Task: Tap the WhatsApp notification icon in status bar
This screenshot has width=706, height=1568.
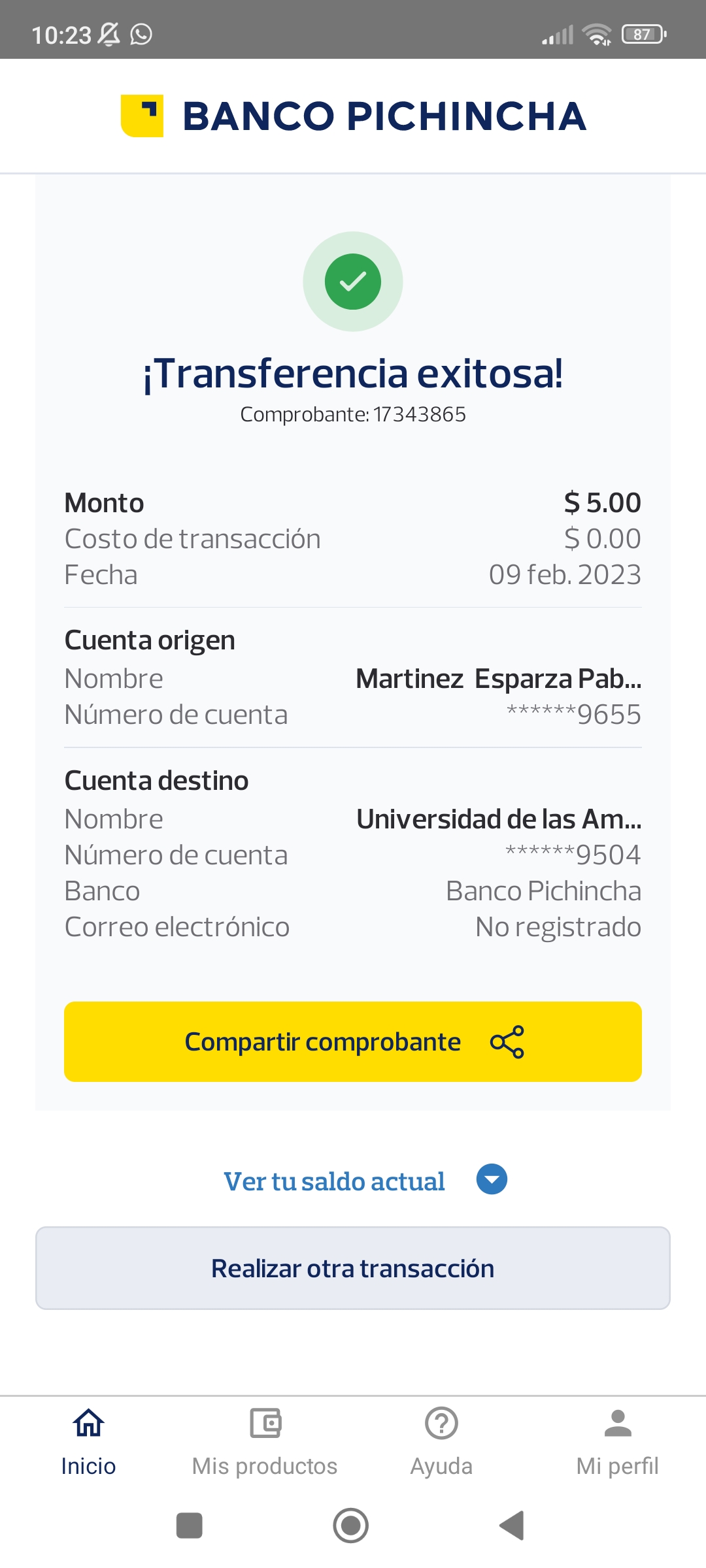Action: pyautogui.click(x=141, y=34)
